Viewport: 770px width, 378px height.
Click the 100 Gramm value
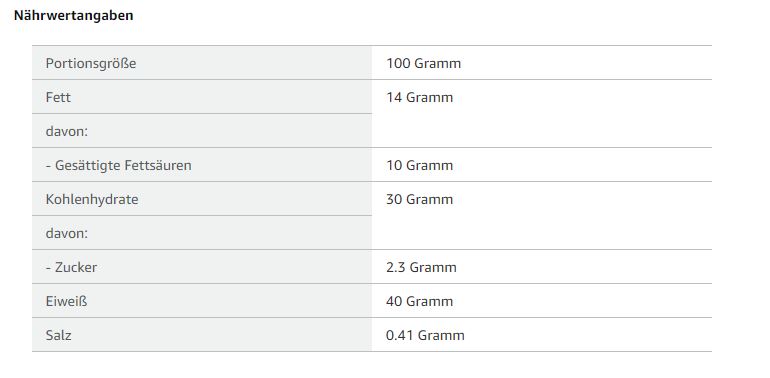[x=423, y=63]
